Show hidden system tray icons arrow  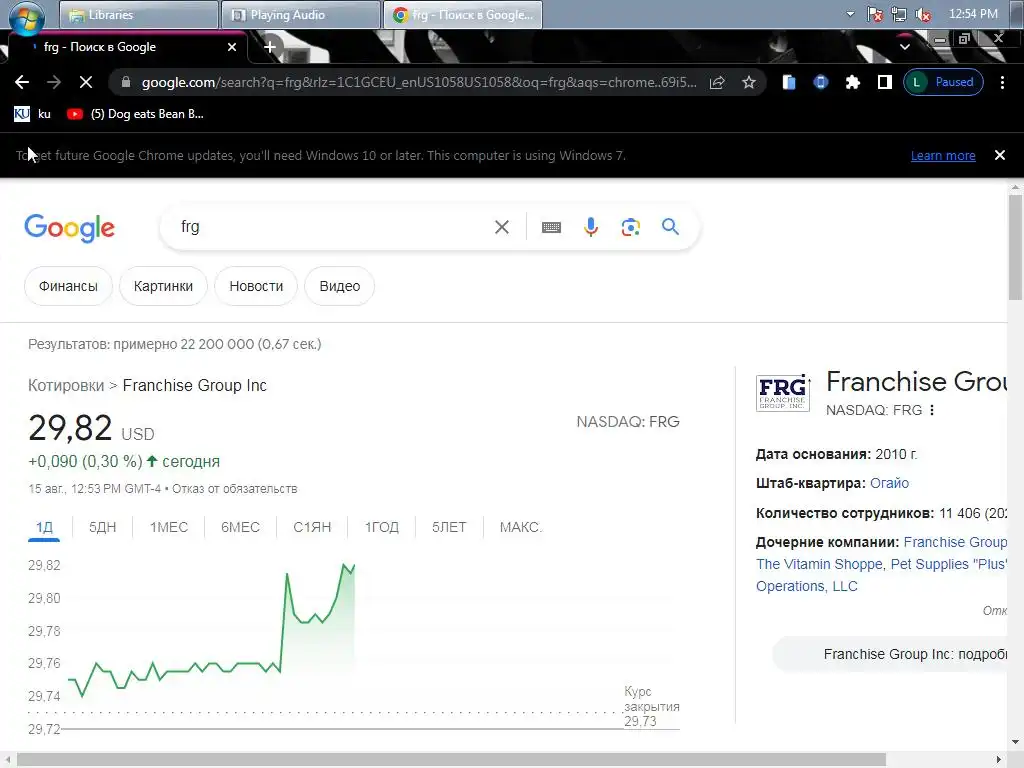[850, 14]
